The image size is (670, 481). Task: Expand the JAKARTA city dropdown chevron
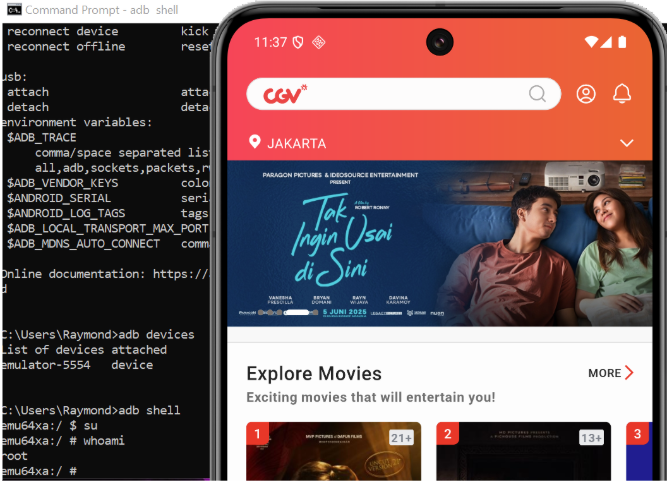pos(626,143)
